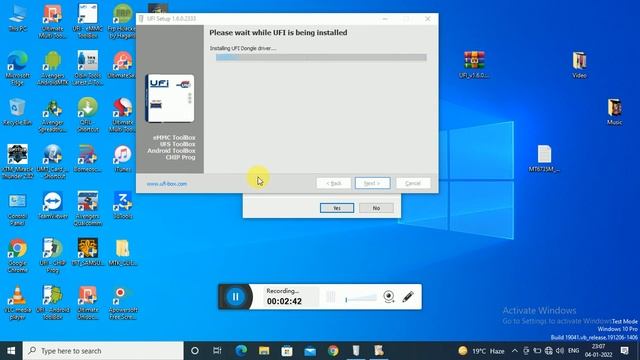Open the EFT Samsung desktop shortcut
Viewport: 640px width, 360px height.
point(87,252)
